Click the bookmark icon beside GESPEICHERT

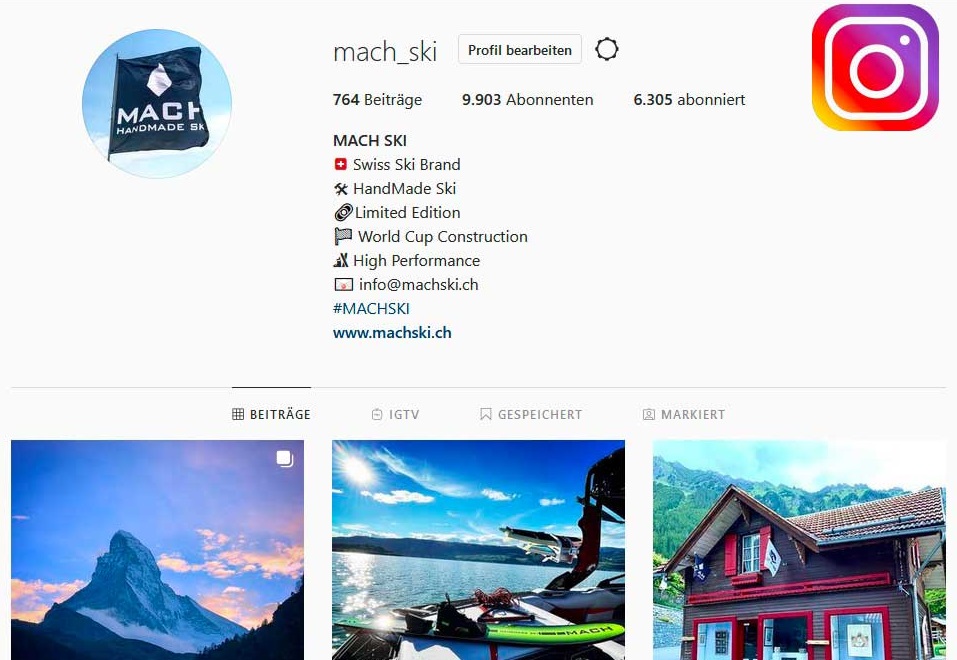486,415
